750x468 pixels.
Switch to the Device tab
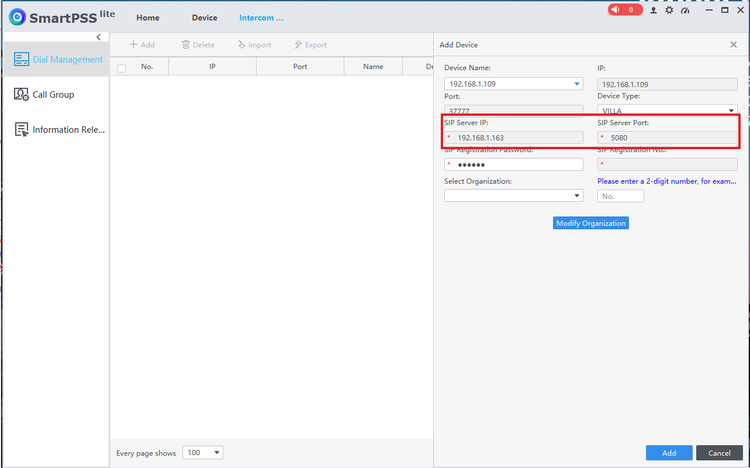[x=204, y=18]
